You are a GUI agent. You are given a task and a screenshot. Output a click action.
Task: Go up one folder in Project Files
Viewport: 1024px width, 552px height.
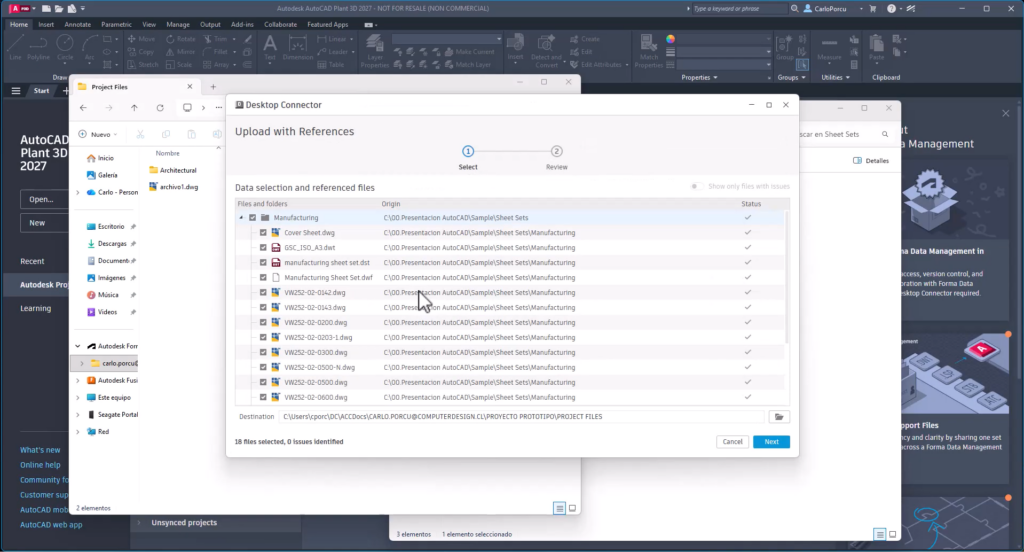click(x=134, y=108)
